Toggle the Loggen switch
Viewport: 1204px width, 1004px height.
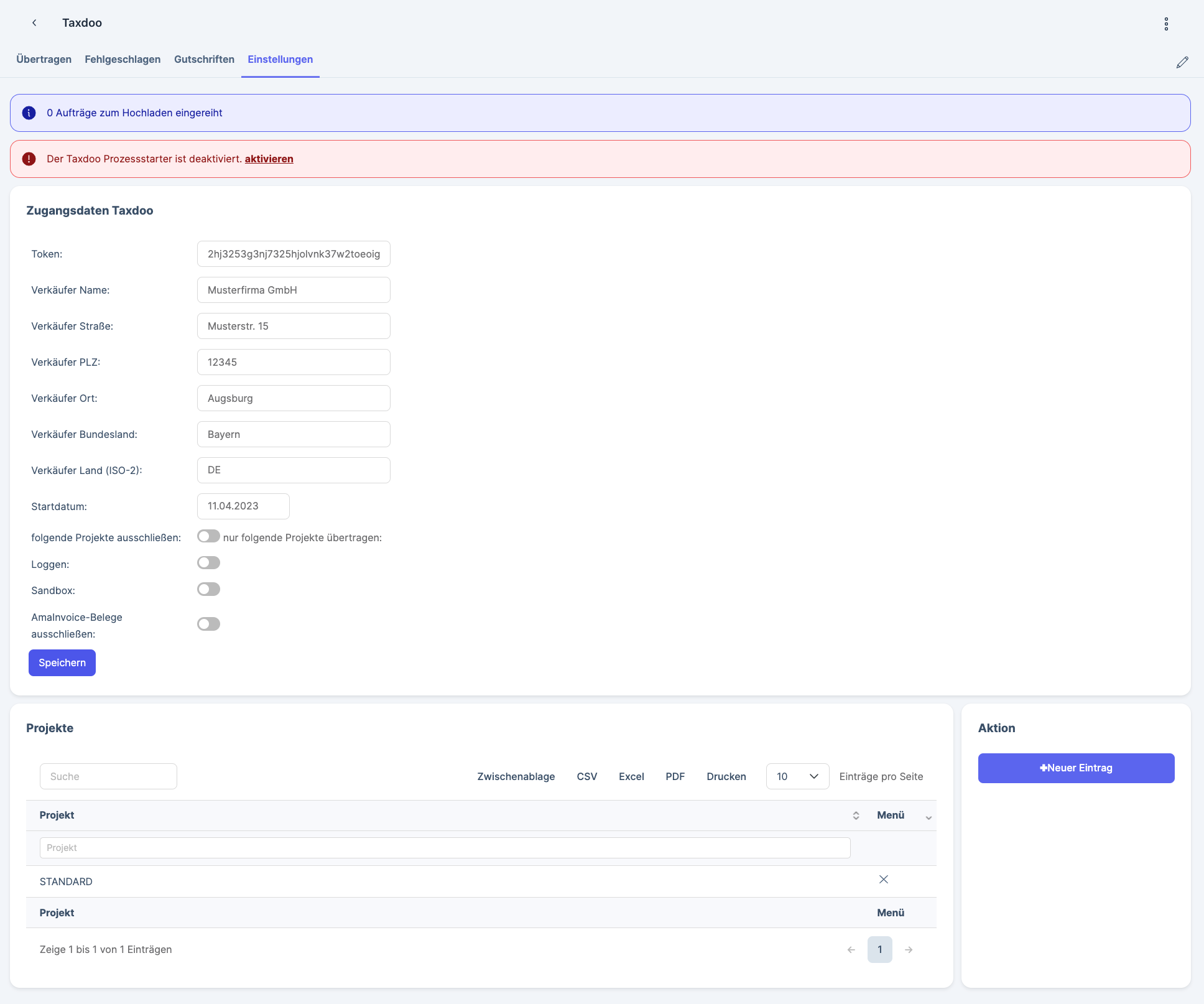click(x=208, y=563)
